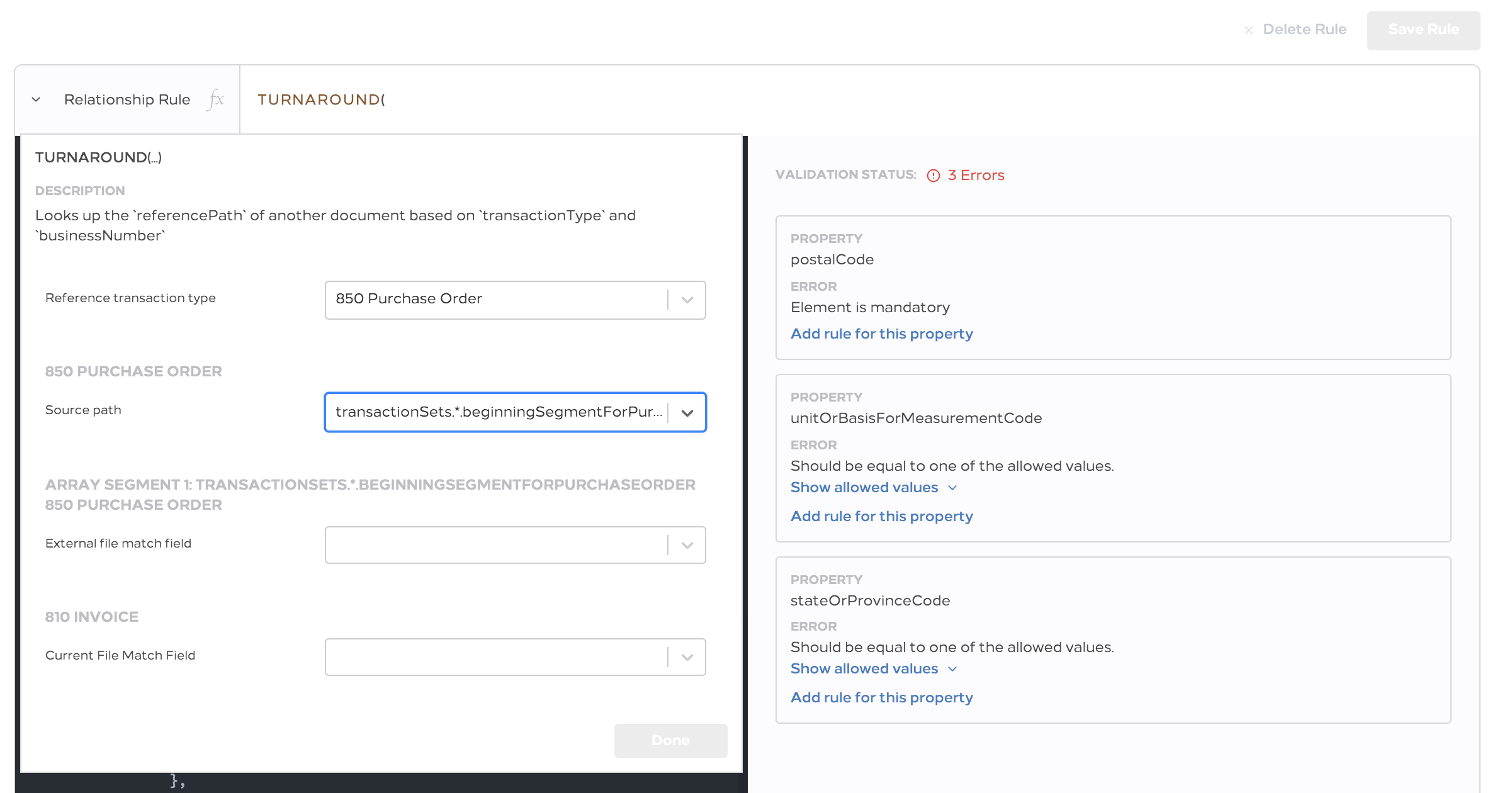
Task: Click the Source path chevron arrow
Action: (687, 413)
